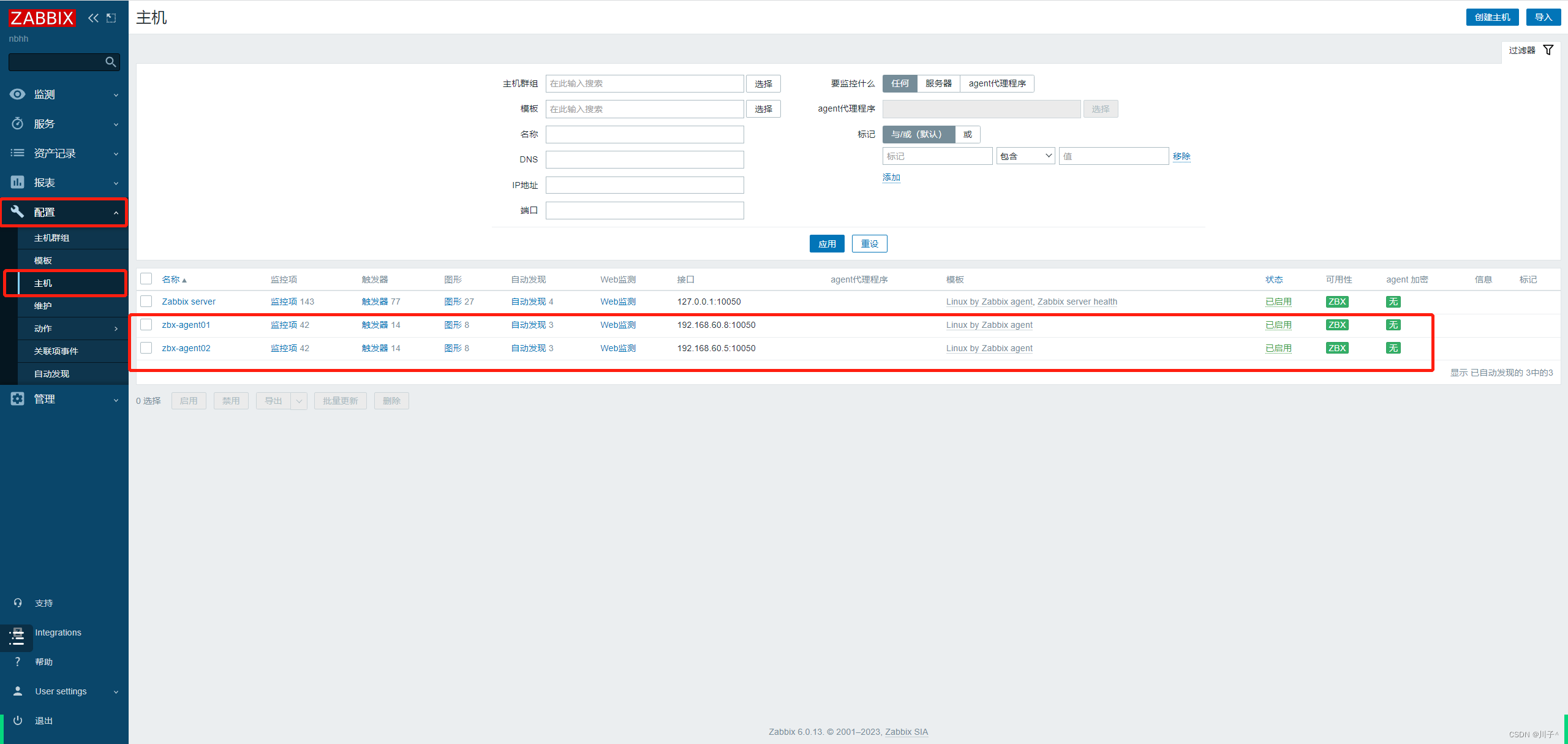Click the power icon for 退出
Screen dimensions: 1568x744
[x=18, y=721]
